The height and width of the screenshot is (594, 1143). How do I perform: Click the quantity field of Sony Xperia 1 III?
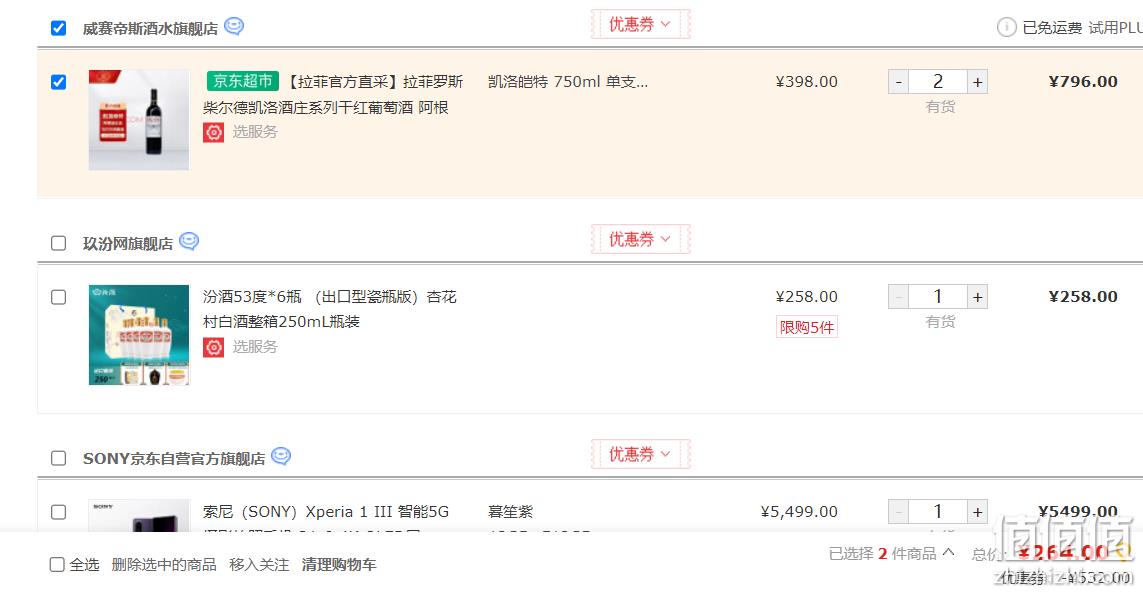[x=938, y=512]
